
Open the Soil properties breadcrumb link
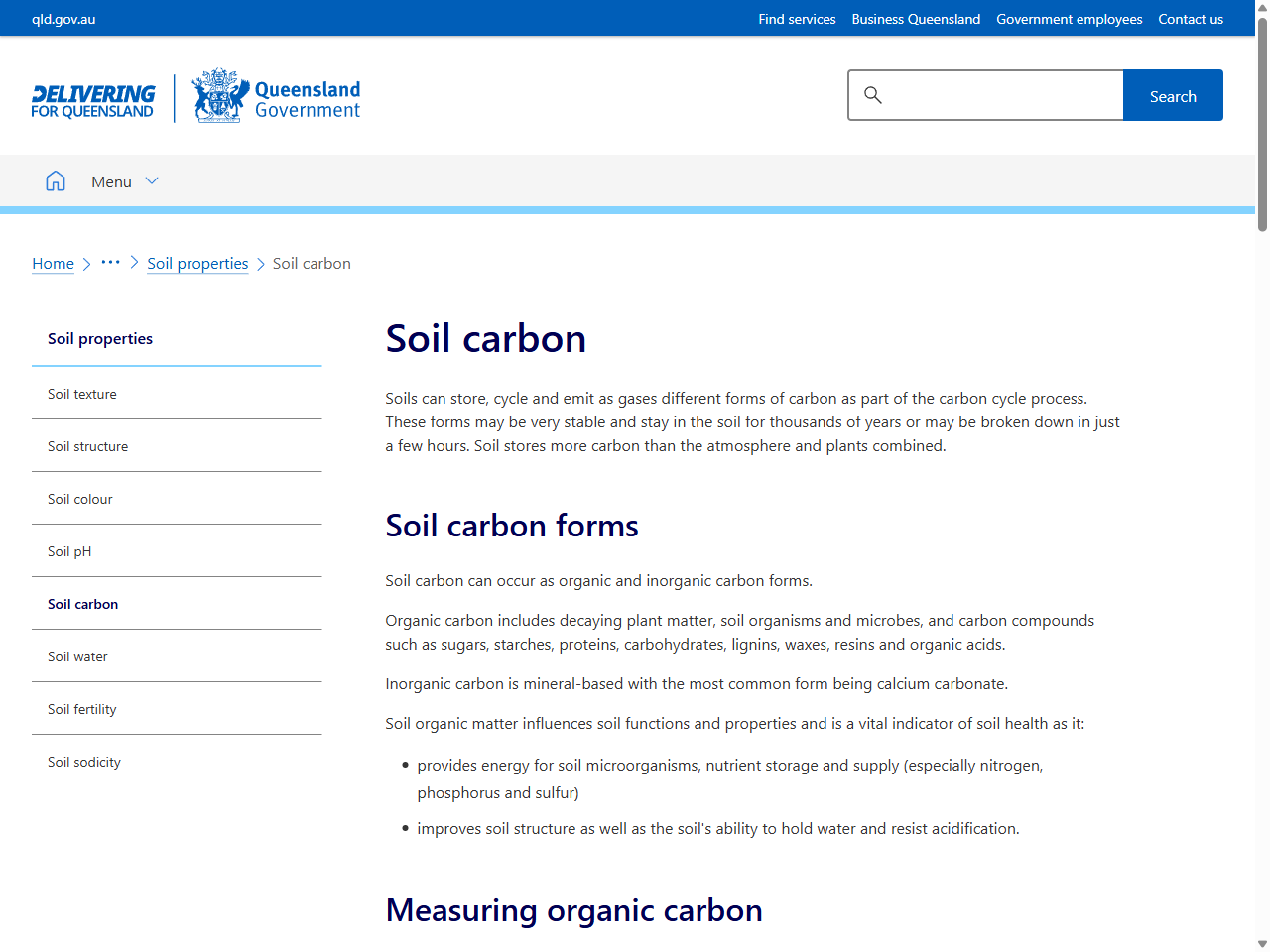197,263
